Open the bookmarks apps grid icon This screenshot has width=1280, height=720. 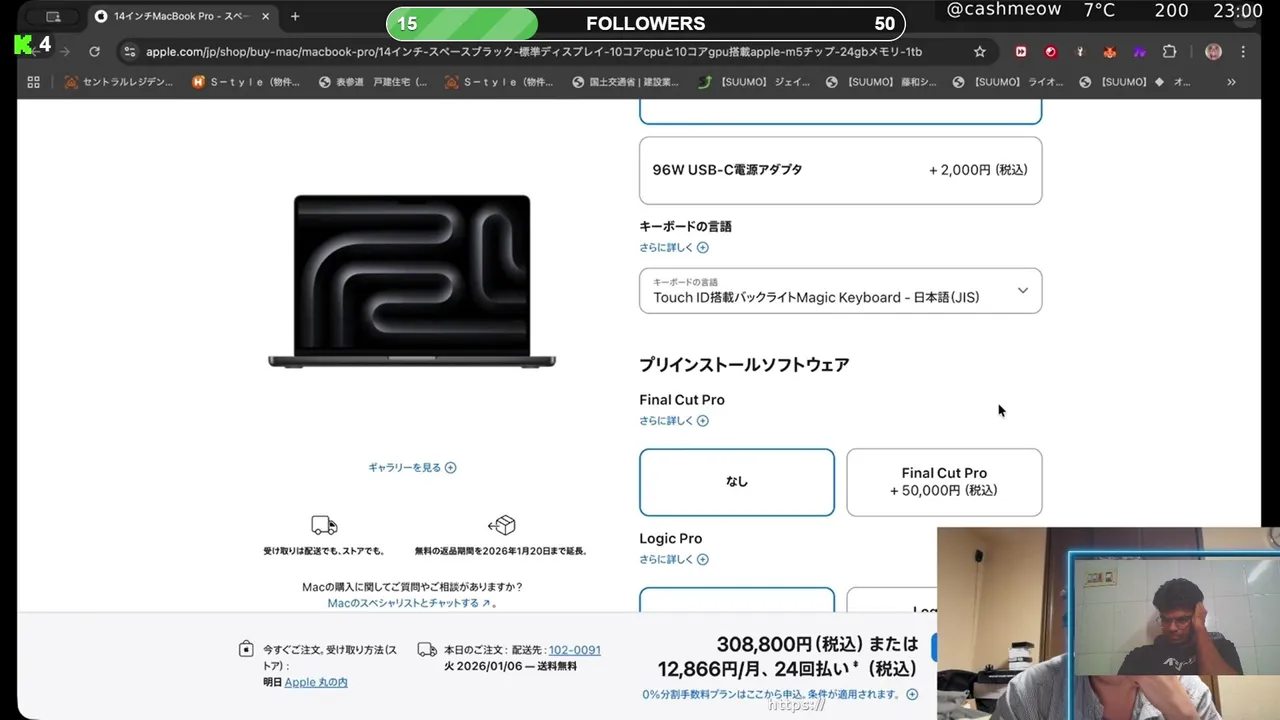coord(33,82)
